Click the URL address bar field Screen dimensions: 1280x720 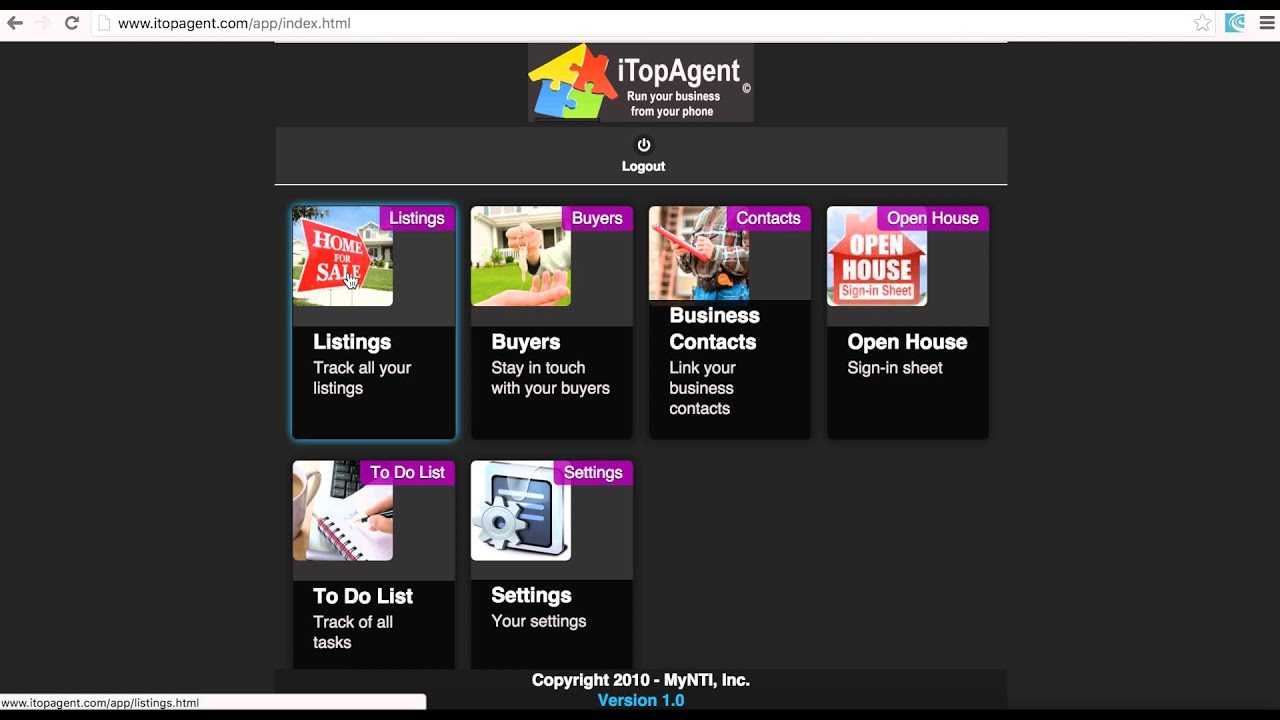pos(640,23)
